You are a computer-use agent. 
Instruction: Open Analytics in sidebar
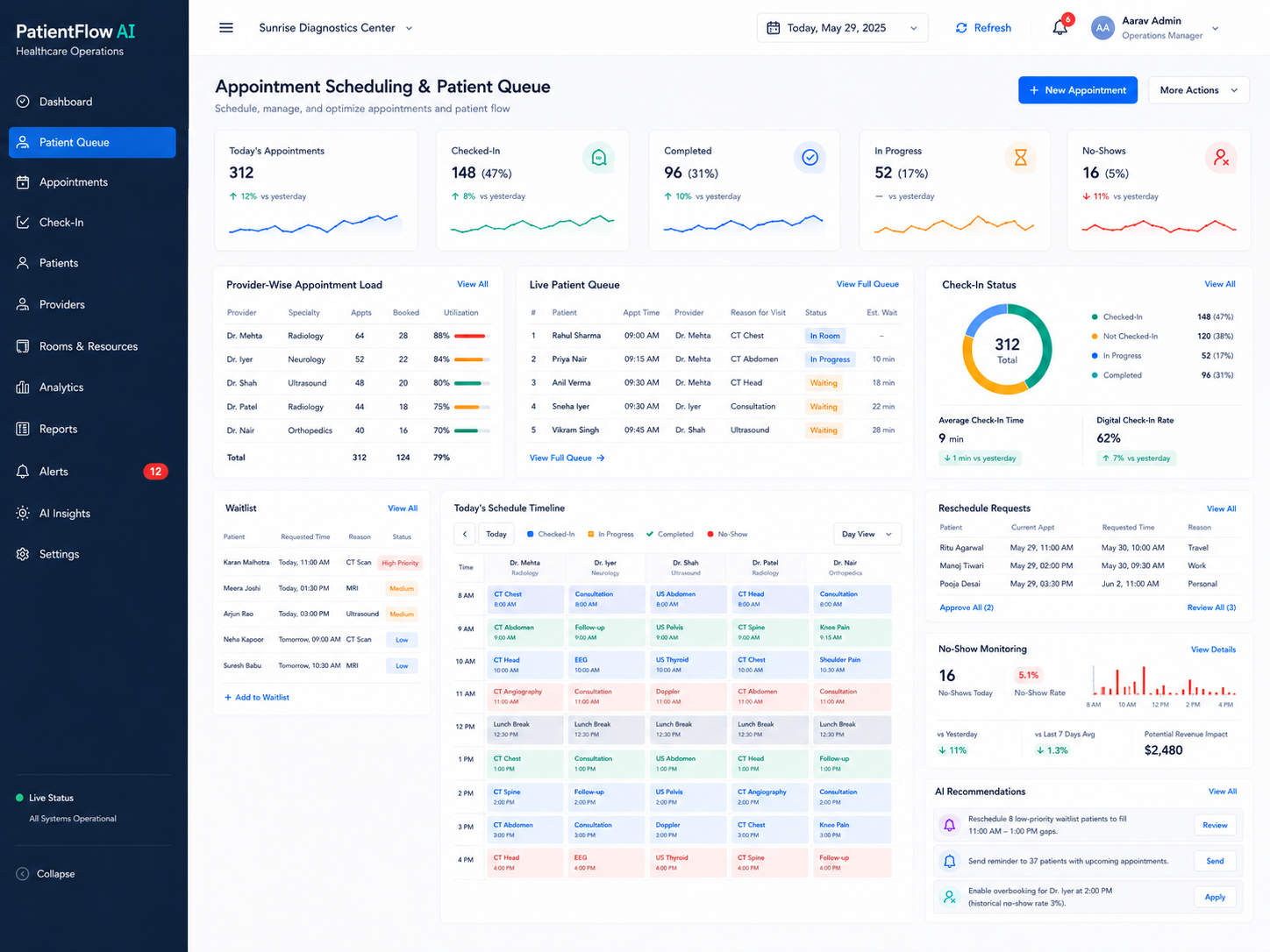coord(61,387)
